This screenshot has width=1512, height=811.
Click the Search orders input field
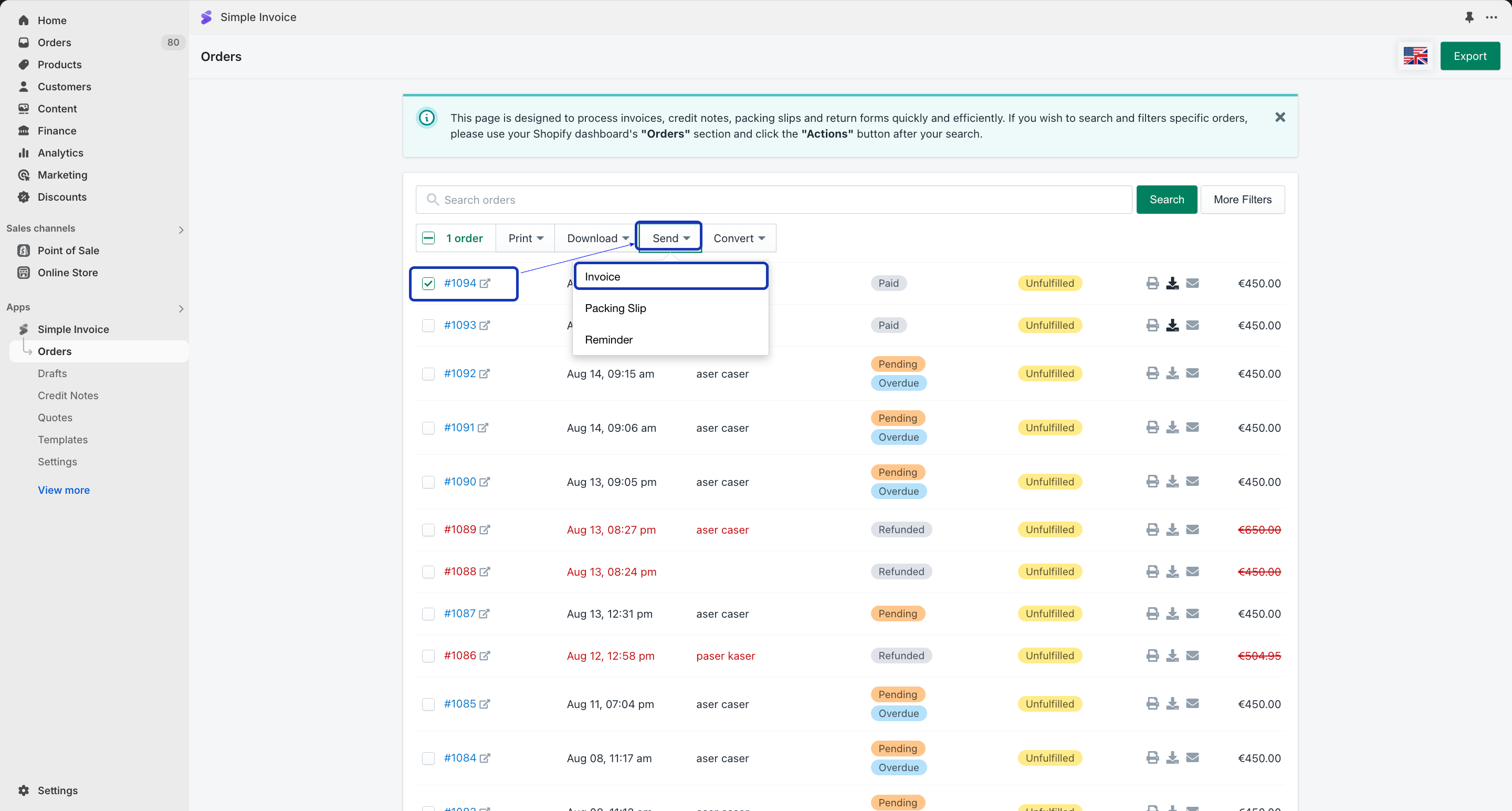point(775,200)
